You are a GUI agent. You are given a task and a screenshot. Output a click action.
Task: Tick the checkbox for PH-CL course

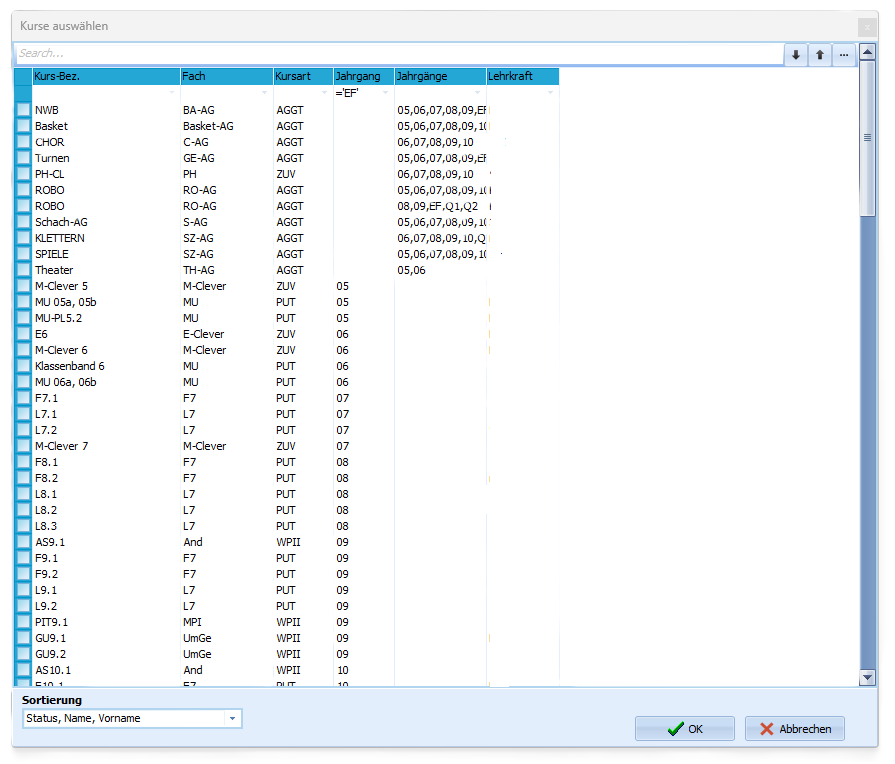click(x=23, y=174)
